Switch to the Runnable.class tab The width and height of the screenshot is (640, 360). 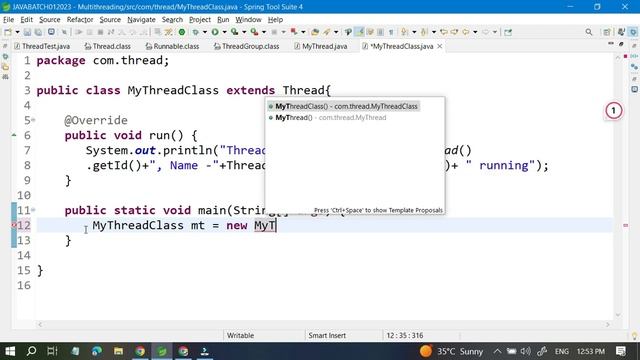[172, 46]
